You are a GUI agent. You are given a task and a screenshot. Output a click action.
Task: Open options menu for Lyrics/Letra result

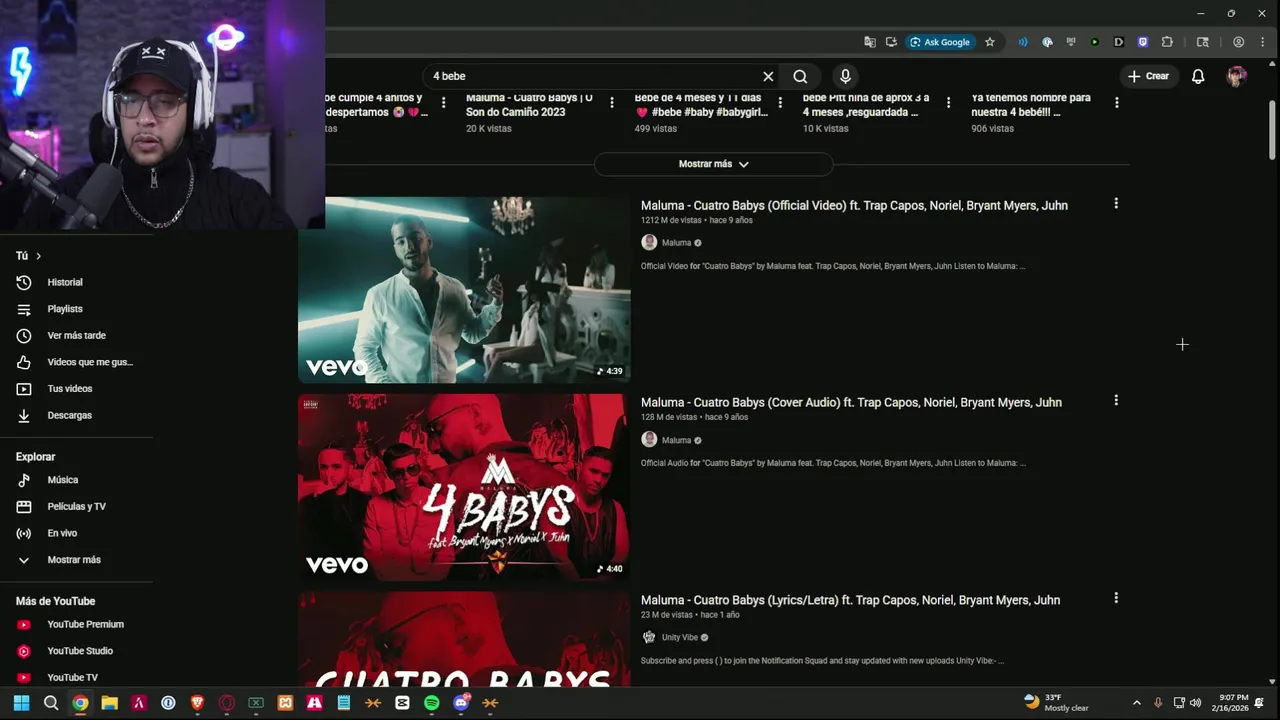point(1116,598)
